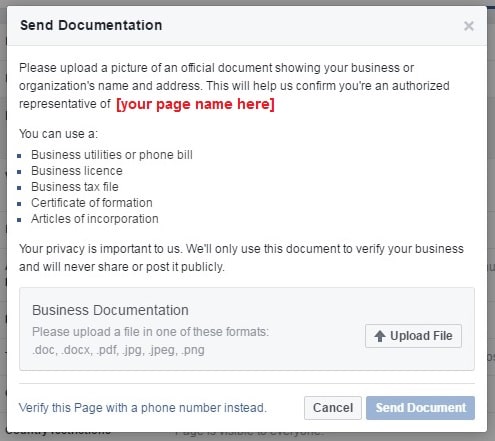Click the 'Certificate of formation' list item

point(92,203)
